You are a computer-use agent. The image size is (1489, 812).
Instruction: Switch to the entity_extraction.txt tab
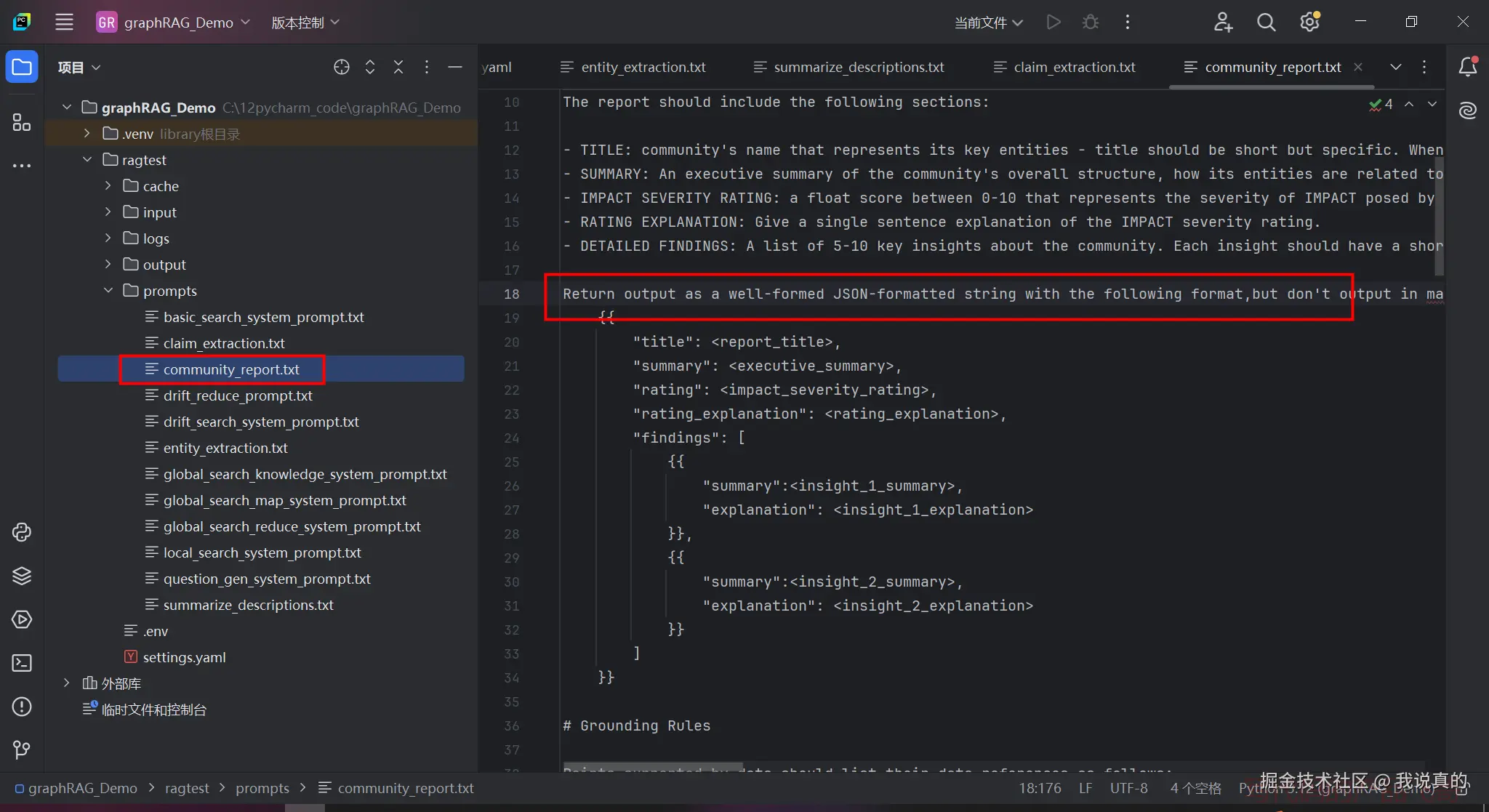point(643,68)
